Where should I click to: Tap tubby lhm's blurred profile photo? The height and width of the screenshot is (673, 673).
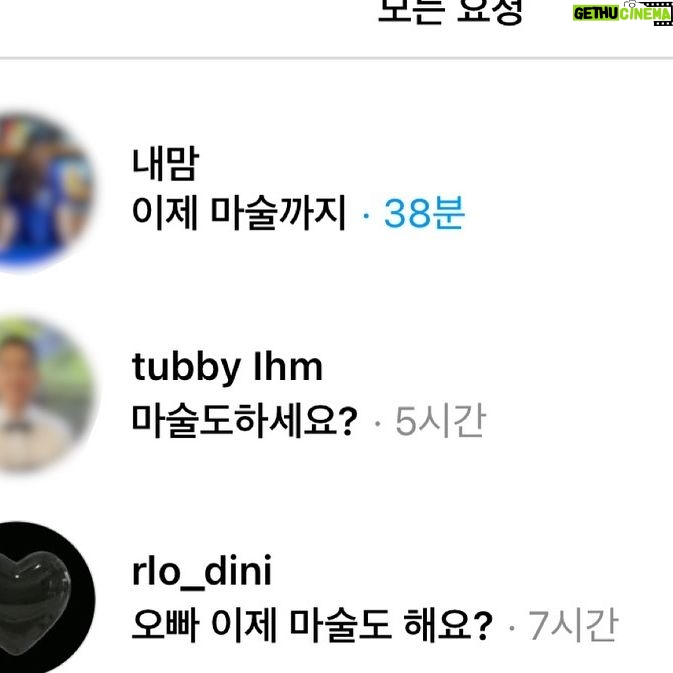[x=45, y=394]
